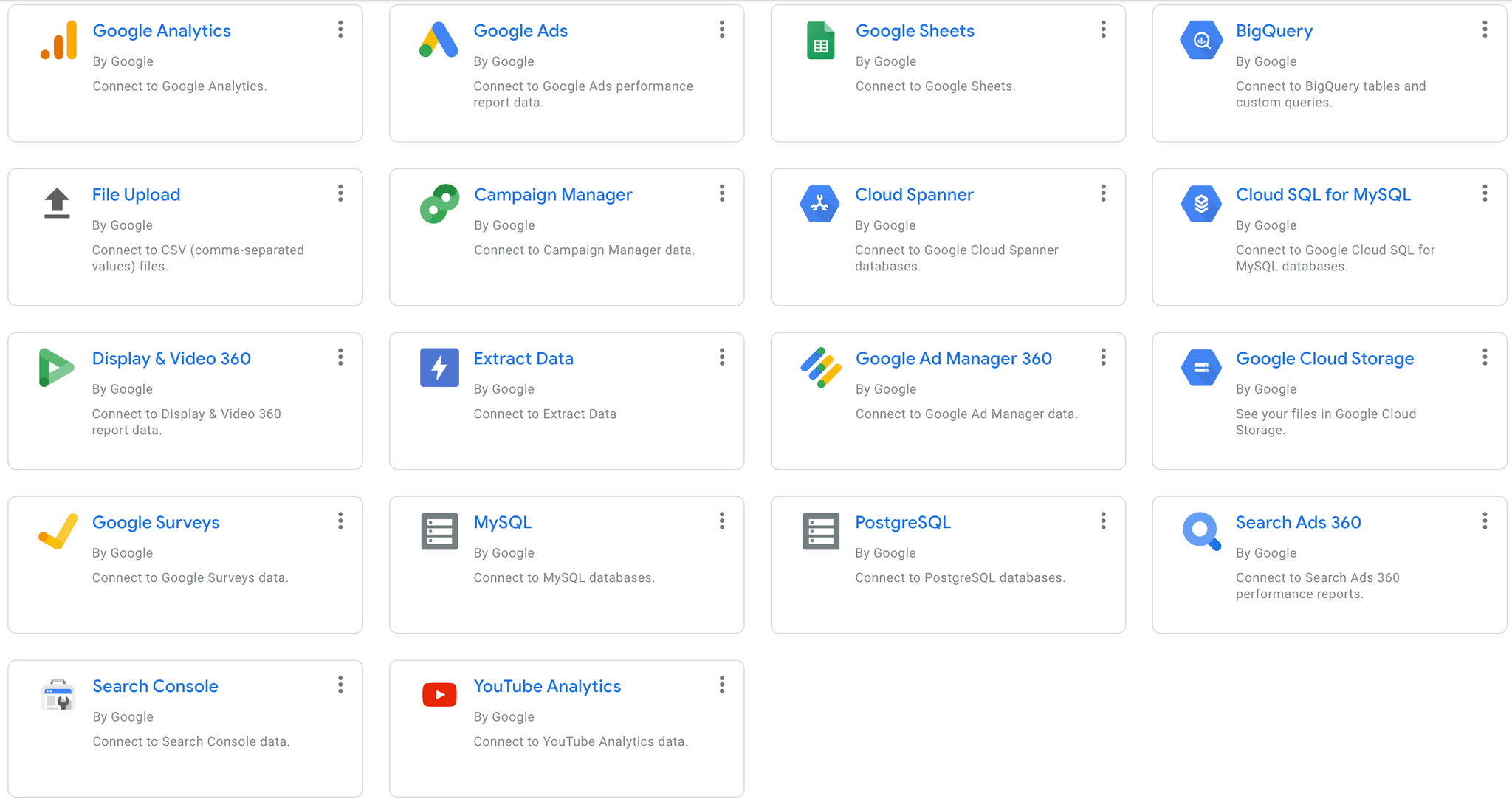This screenshot has height=802, width=1512.
Task: Click the MySQL database server icon
Action: pyautogui.click(x=439, y=532)
